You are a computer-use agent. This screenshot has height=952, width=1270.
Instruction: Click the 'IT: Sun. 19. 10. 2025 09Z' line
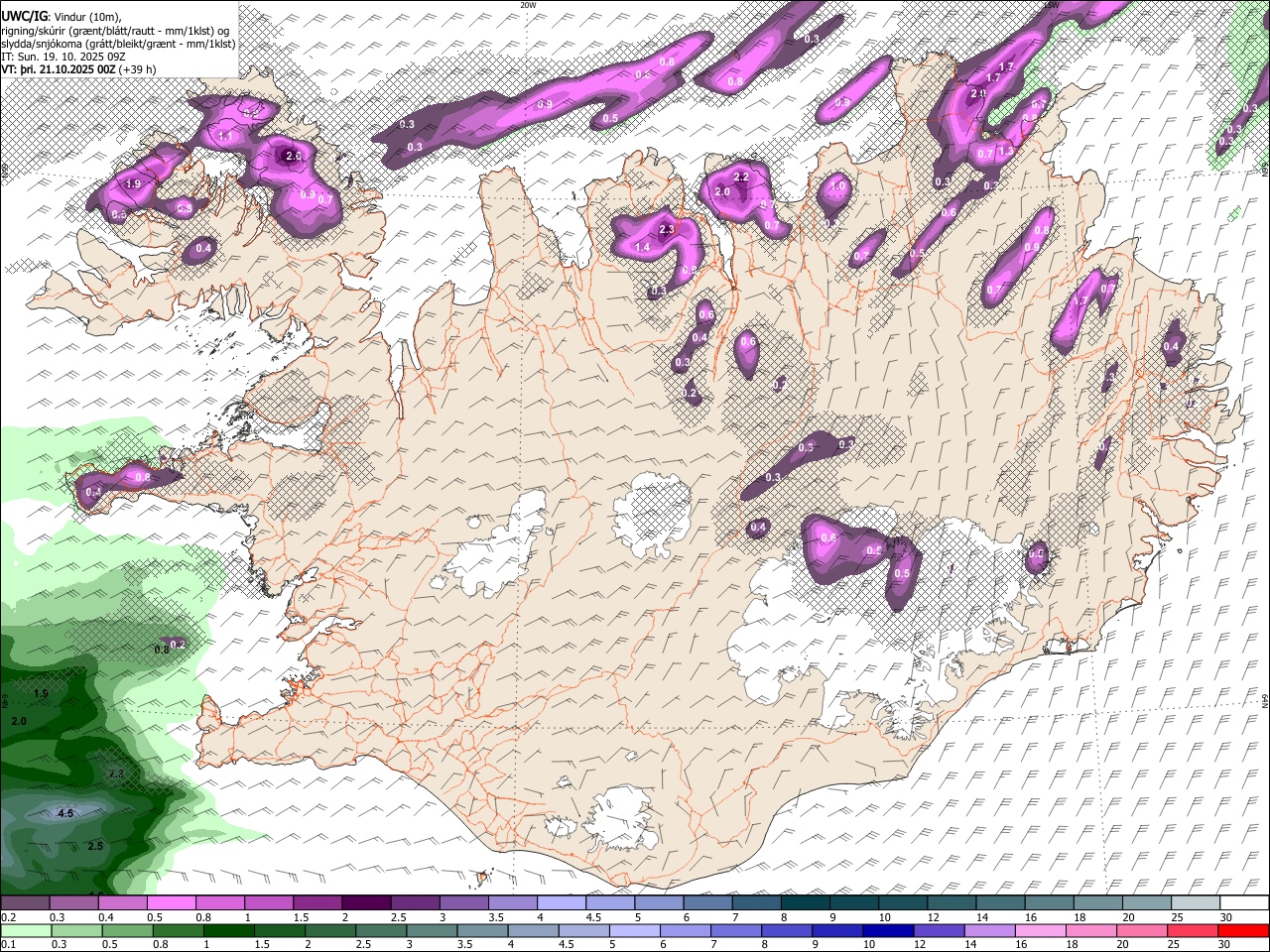tap(63, 57)
